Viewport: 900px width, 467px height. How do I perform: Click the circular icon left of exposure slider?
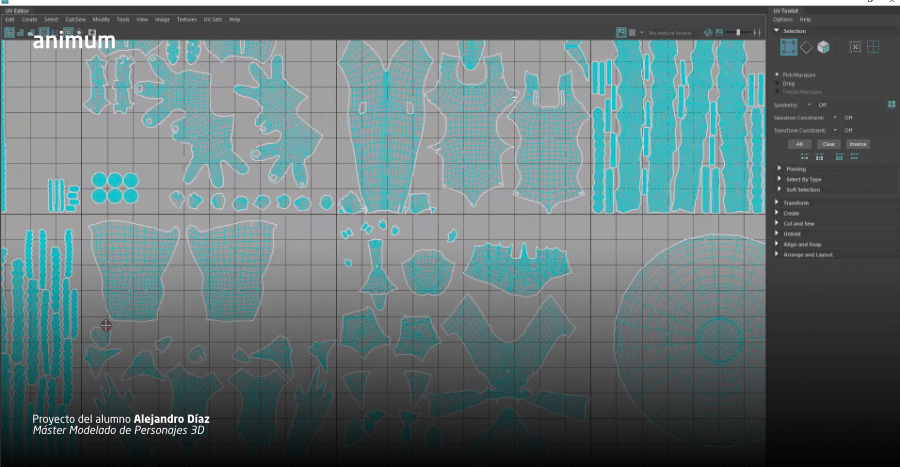(708, 33)
